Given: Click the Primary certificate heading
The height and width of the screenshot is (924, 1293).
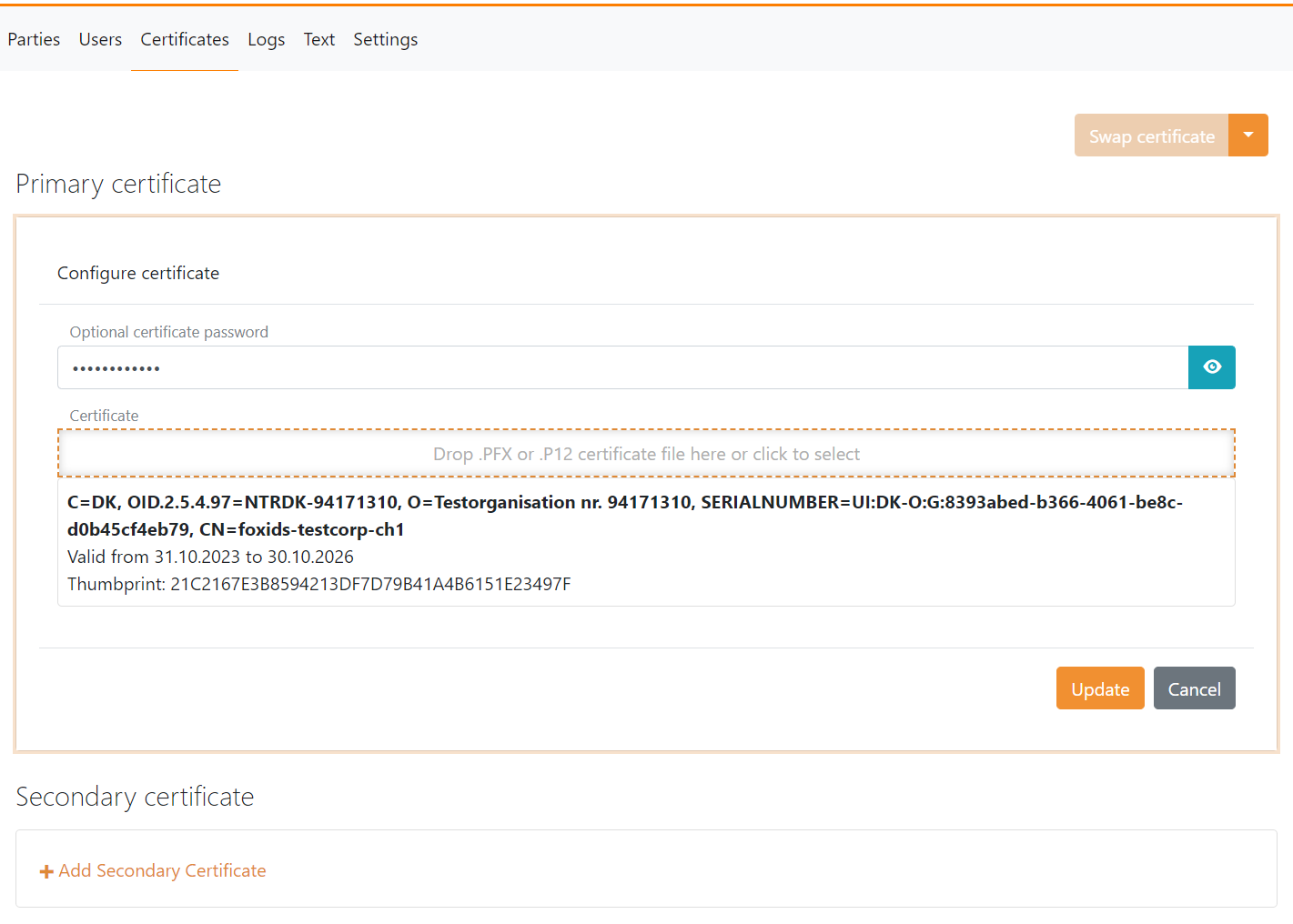Looking at the screenshot, I should (x=117, y=184).
